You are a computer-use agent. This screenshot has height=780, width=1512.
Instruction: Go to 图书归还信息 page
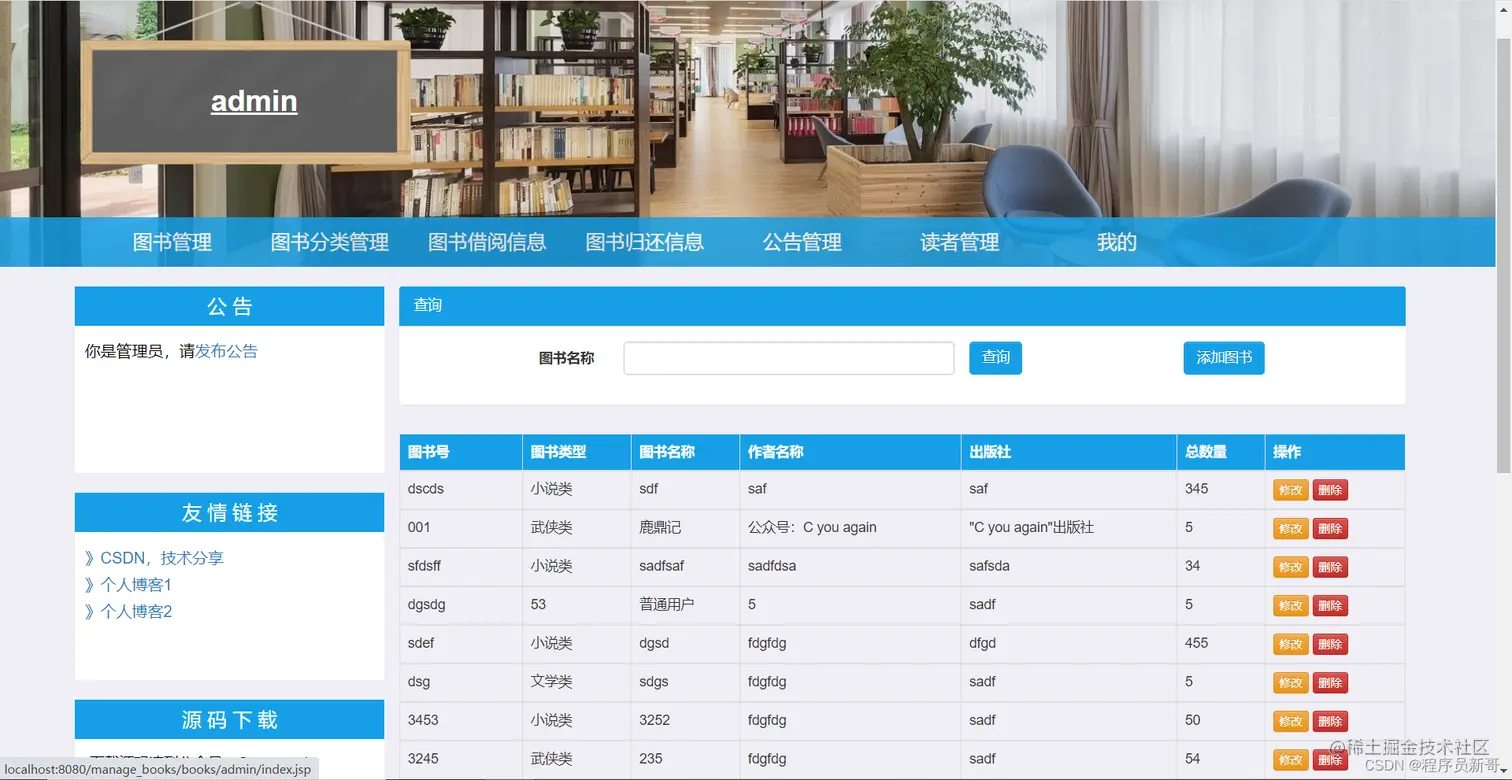coord(644,242)
